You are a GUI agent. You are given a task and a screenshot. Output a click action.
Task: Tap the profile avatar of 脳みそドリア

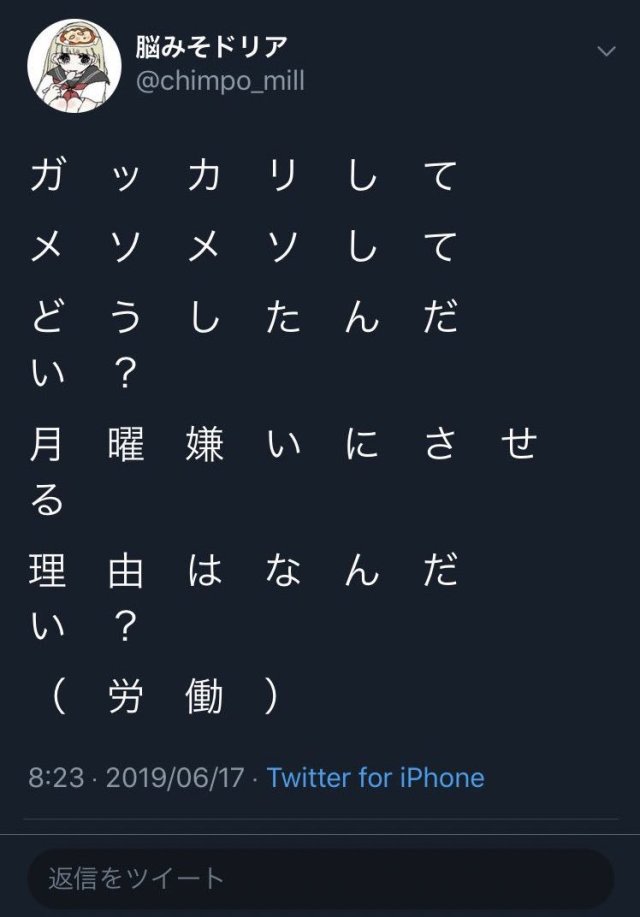(67, 65)
